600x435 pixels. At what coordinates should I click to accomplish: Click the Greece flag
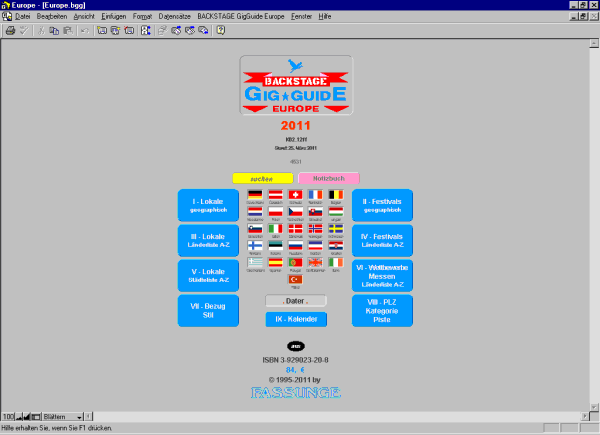click(255, 262)
